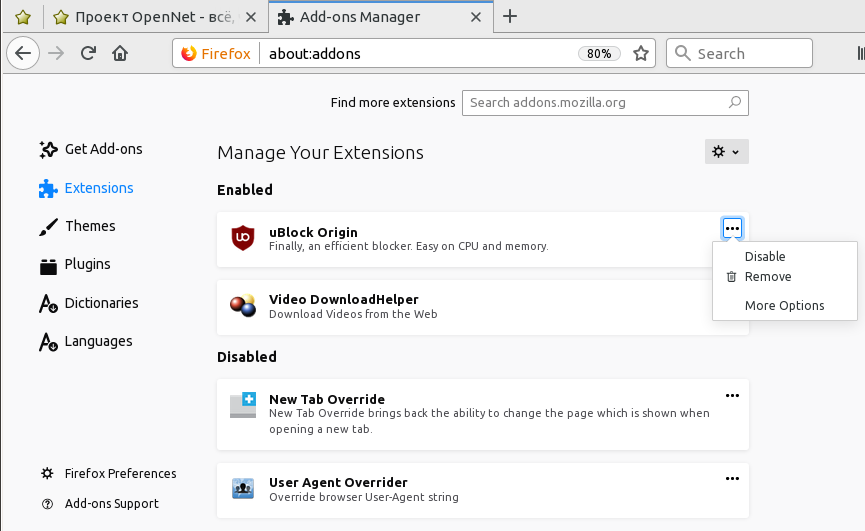The width and height of the screenshot is (865, 531).
Task: Open the gear tools dropdown for extensions
Action: coord(726,152)
